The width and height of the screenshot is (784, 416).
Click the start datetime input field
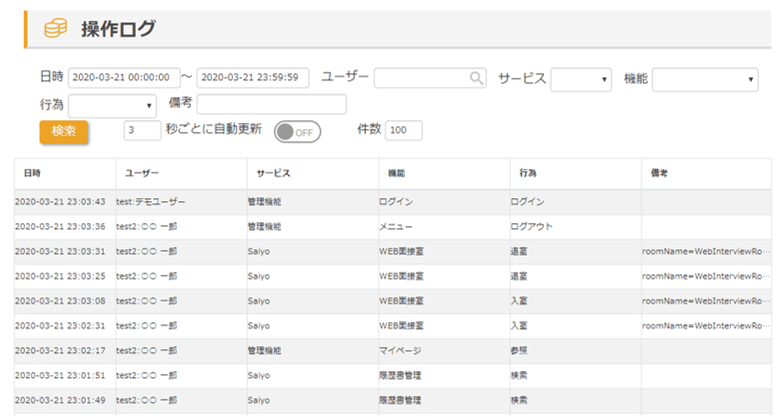pos(124,78)
